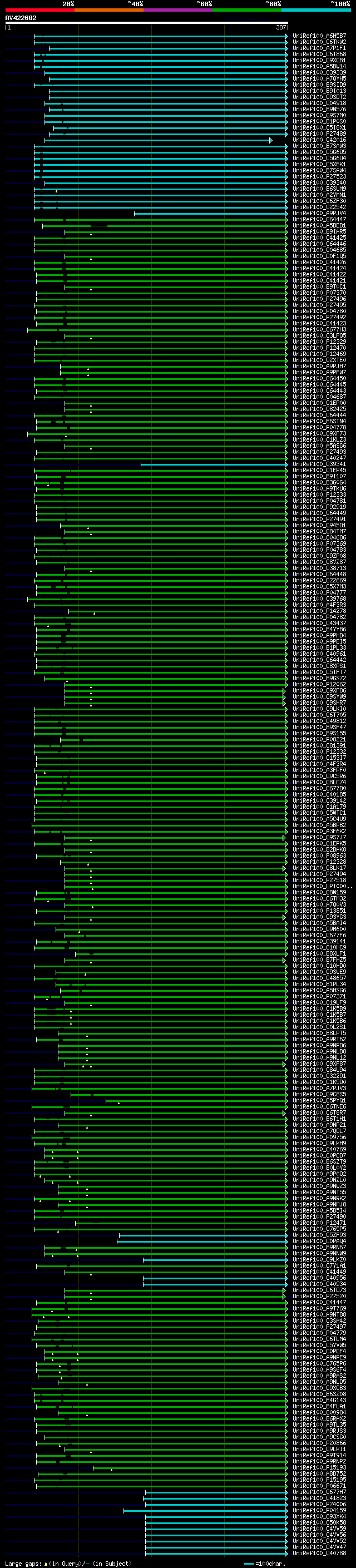Open hit UniRef100_Q04918
This screenshot has width=356, height=1568.
point(319,103)
